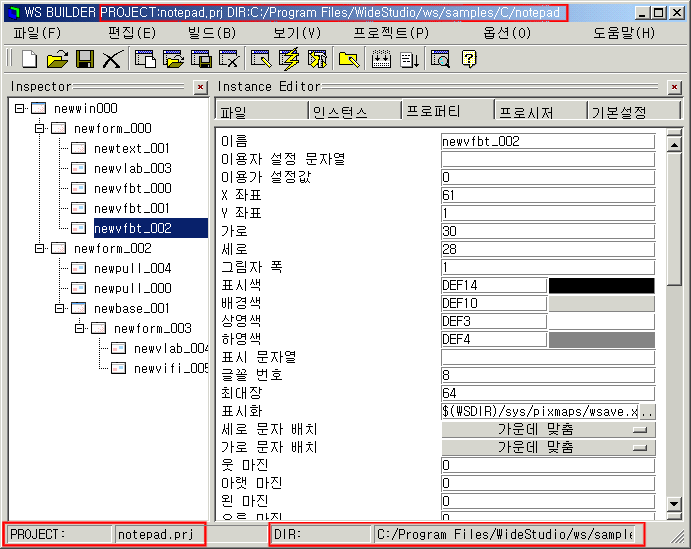Click the yellow folder with pencil icon
691x549 pixels.
click(349, 59)
